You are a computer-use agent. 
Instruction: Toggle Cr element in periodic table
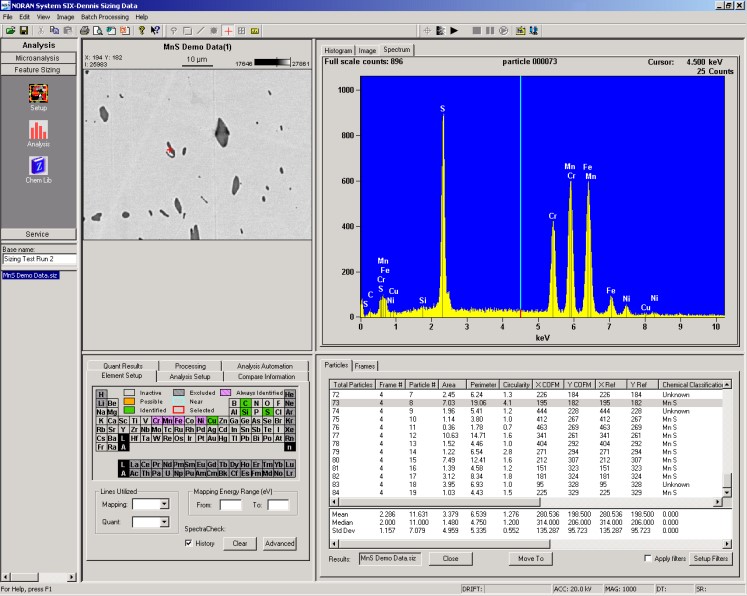156,421
